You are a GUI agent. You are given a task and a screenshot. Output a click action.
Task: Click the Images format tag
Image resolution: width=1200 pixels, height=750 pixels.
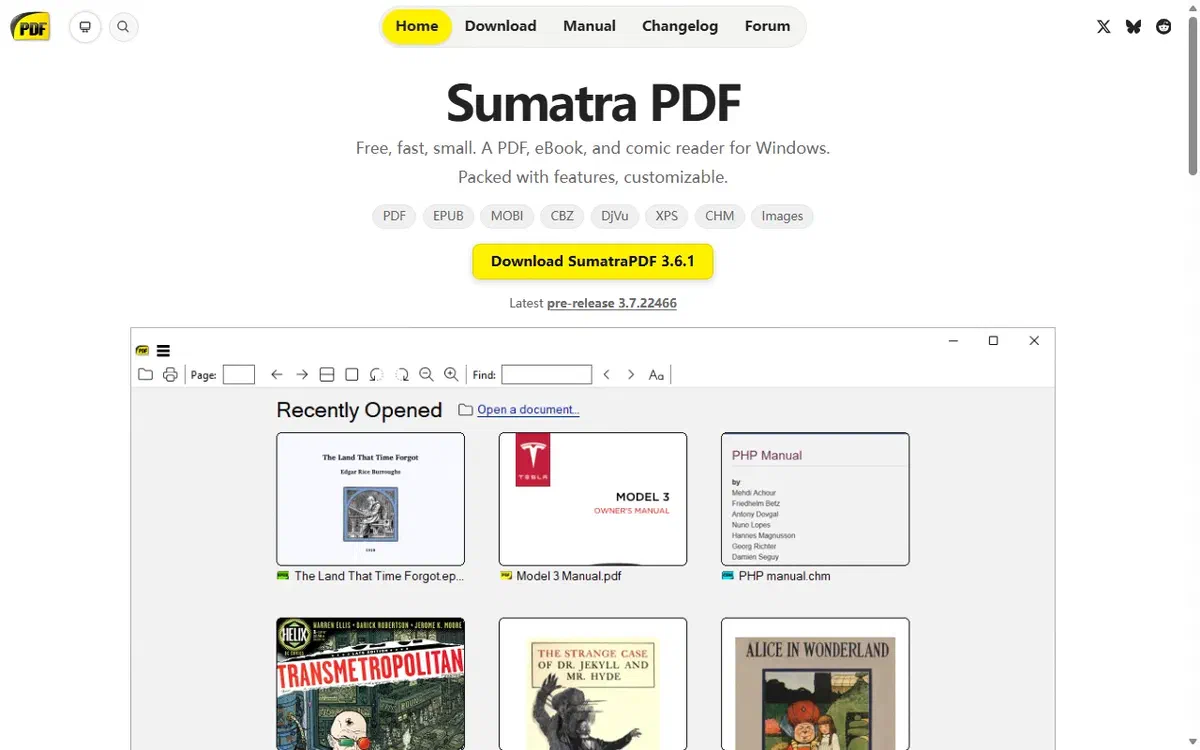tap(782, 216)
